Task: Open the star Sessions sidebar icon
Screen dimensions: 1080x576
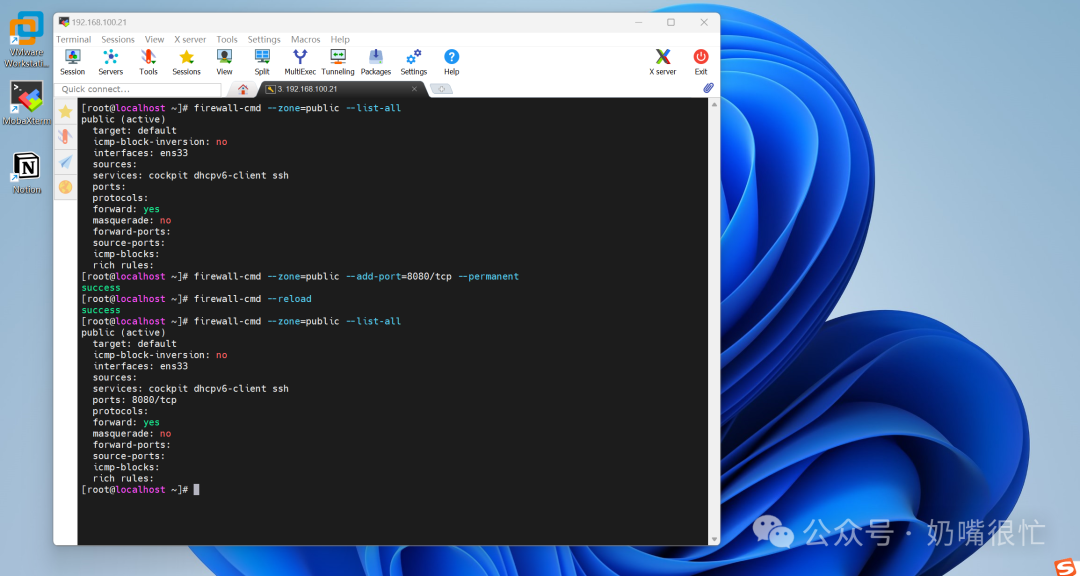Action: point(65,112)
